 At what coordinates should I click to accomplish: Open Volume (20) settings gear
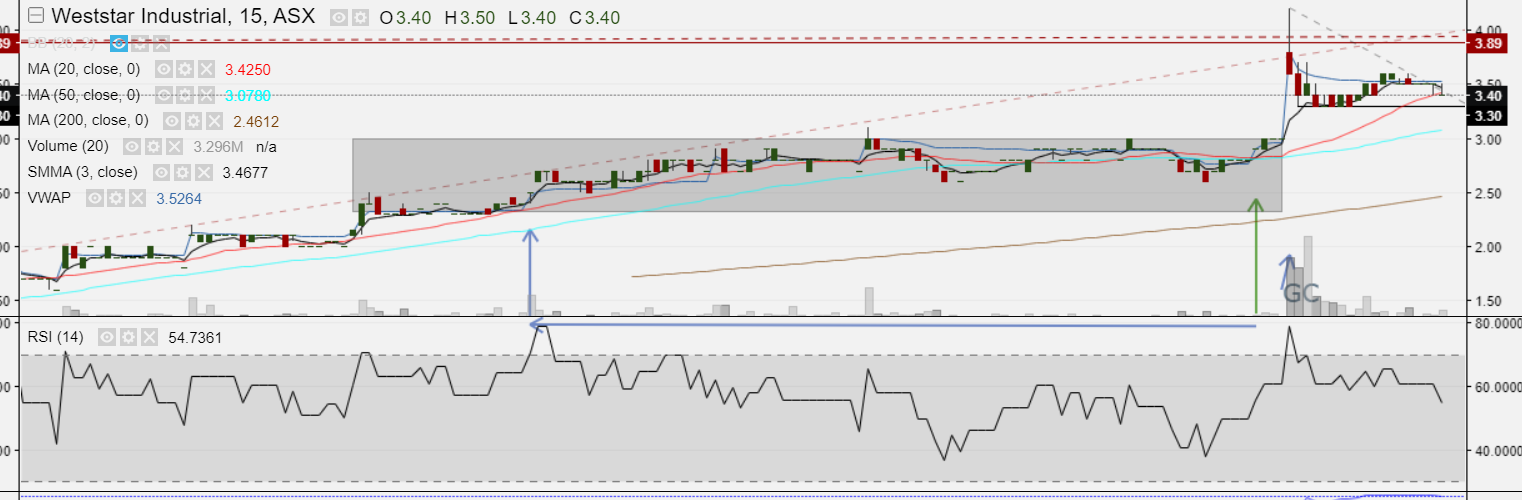(x=152, y=147)
